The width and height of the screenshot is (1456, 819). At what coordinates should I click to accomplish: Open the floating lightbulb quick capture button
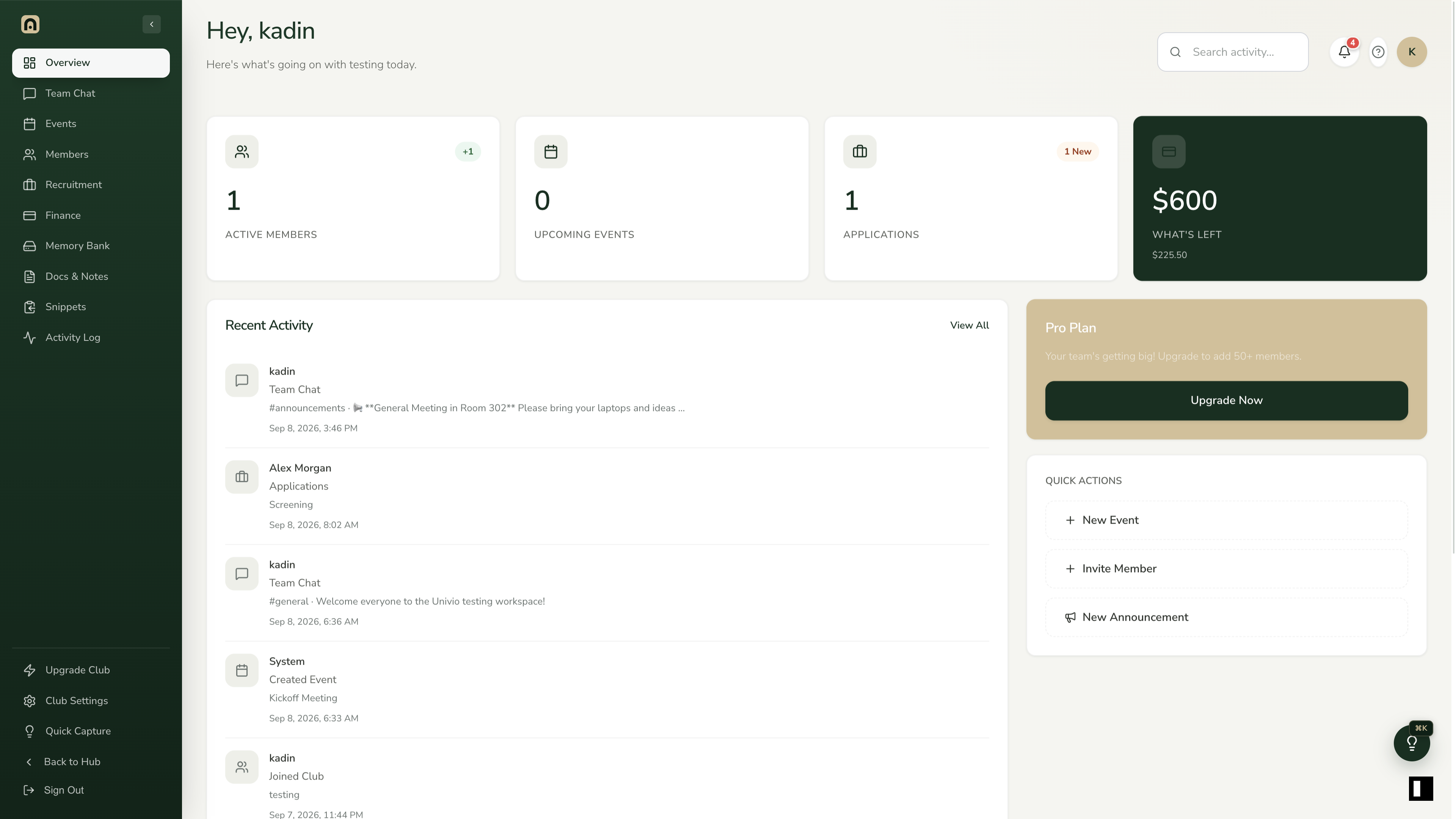[x=1412, y=743]
